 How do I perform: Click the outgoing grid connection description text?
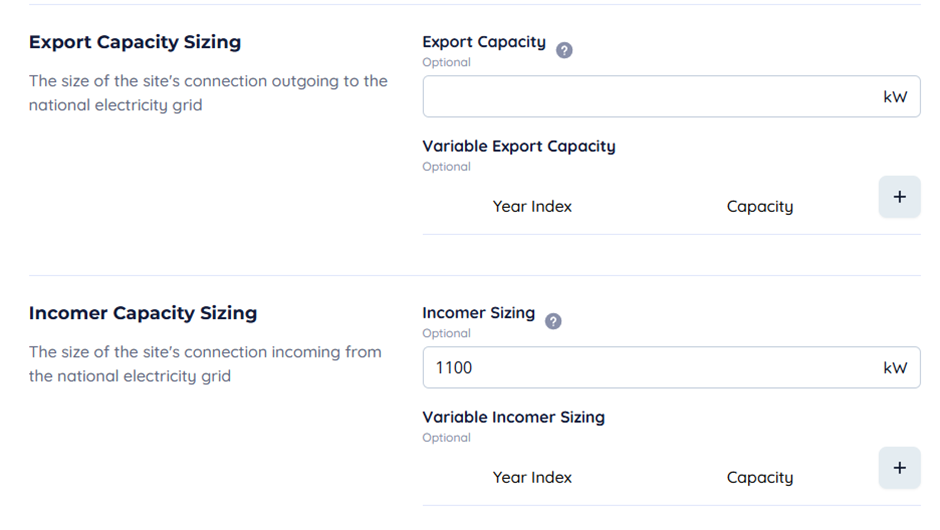pos(208,93)
